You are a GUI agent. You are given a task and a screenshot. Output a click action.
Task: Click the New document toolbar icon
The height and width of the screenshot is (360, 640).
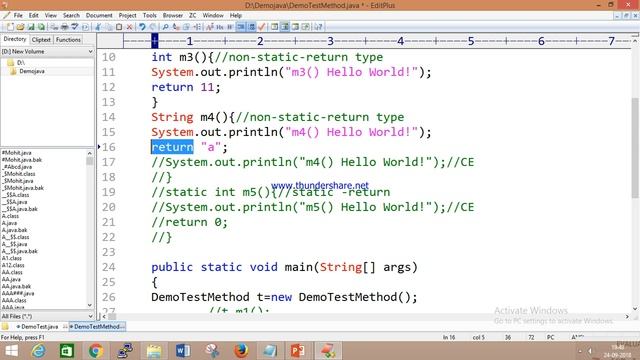(9, 27)
